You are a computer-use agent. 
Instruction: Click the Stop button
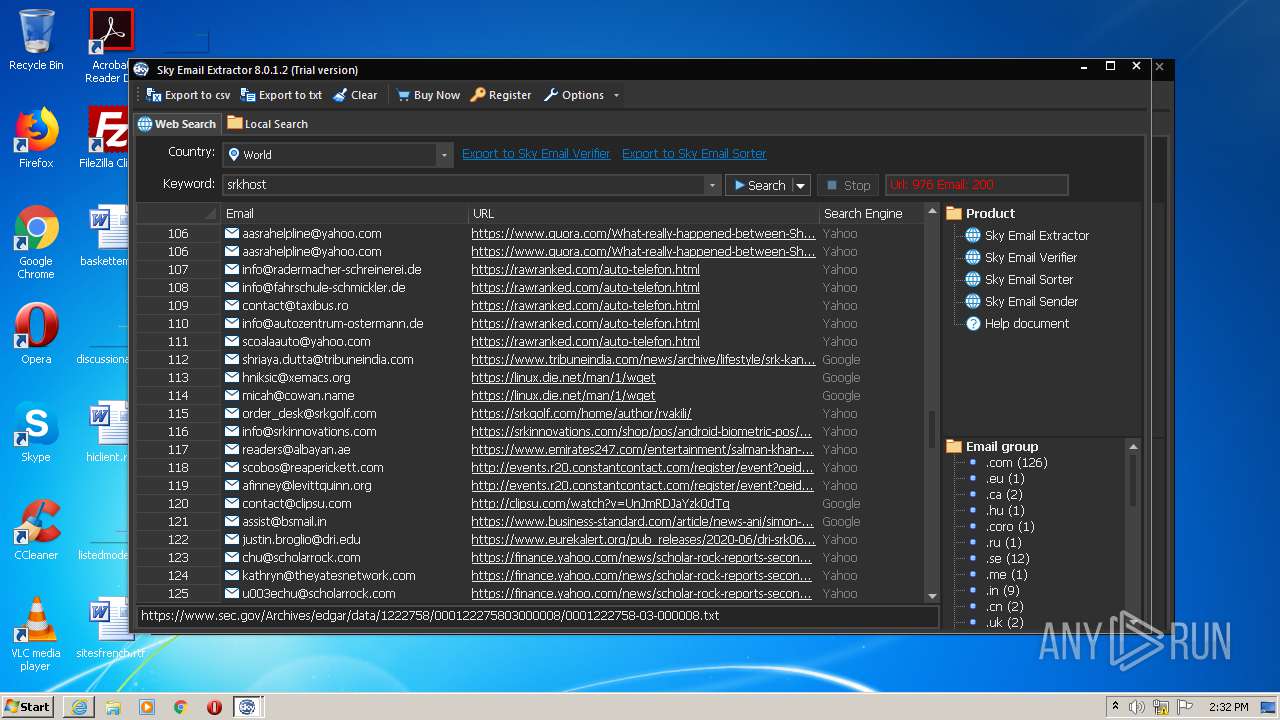(848, 185)
